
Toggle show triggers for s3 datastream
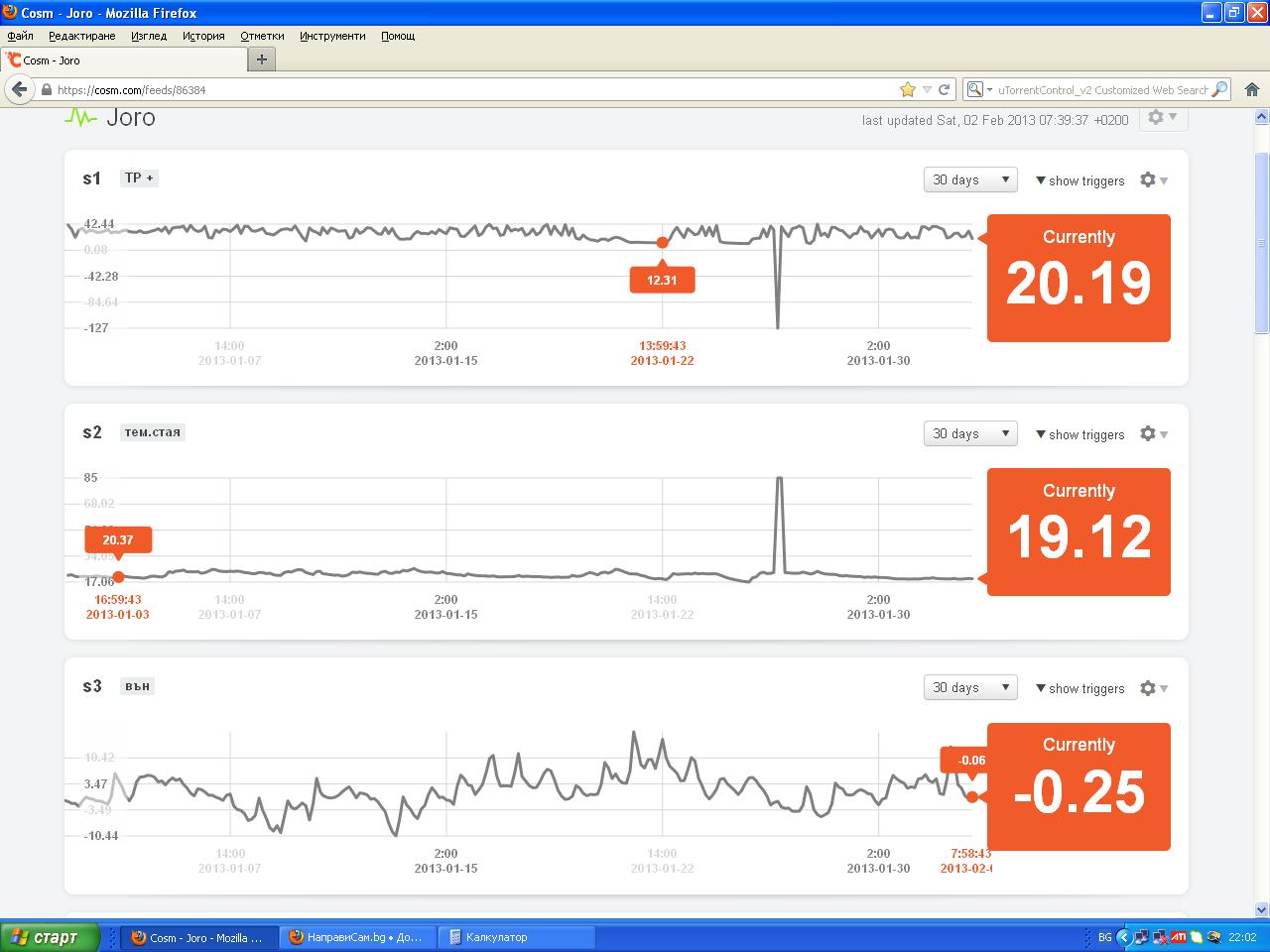1079,688
